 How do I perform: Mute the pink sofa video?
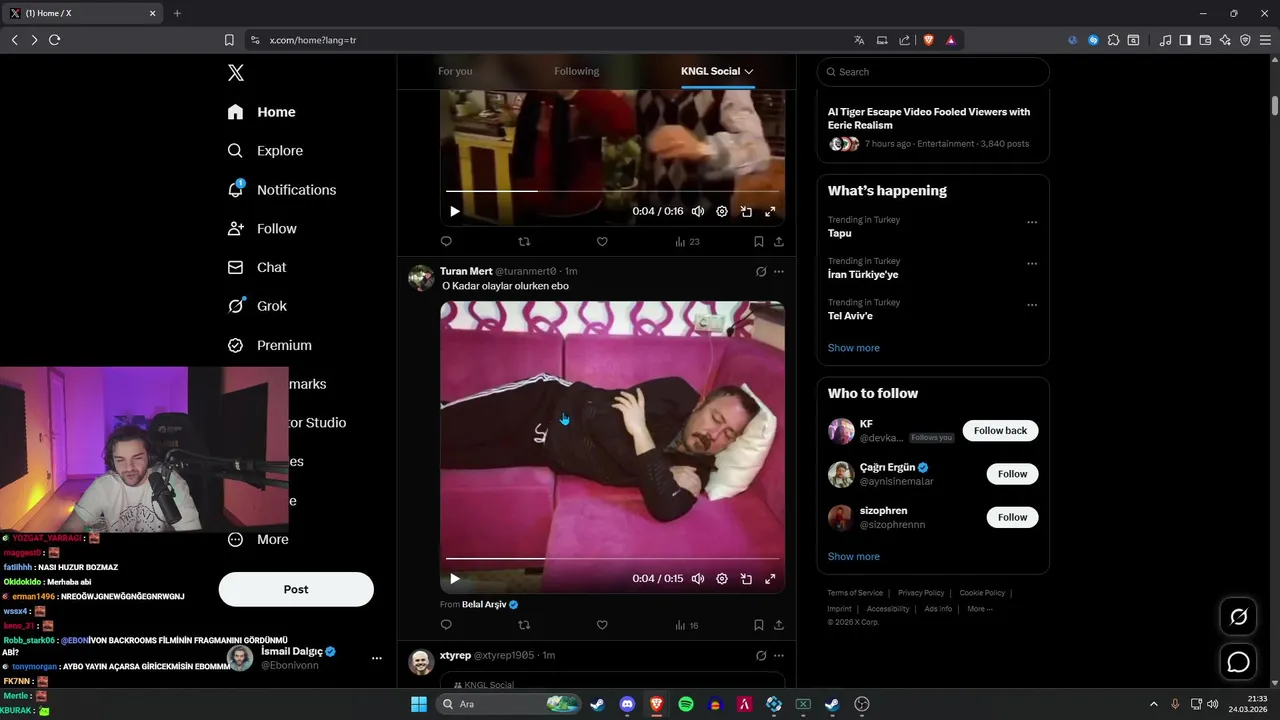[x=698, y=578]
